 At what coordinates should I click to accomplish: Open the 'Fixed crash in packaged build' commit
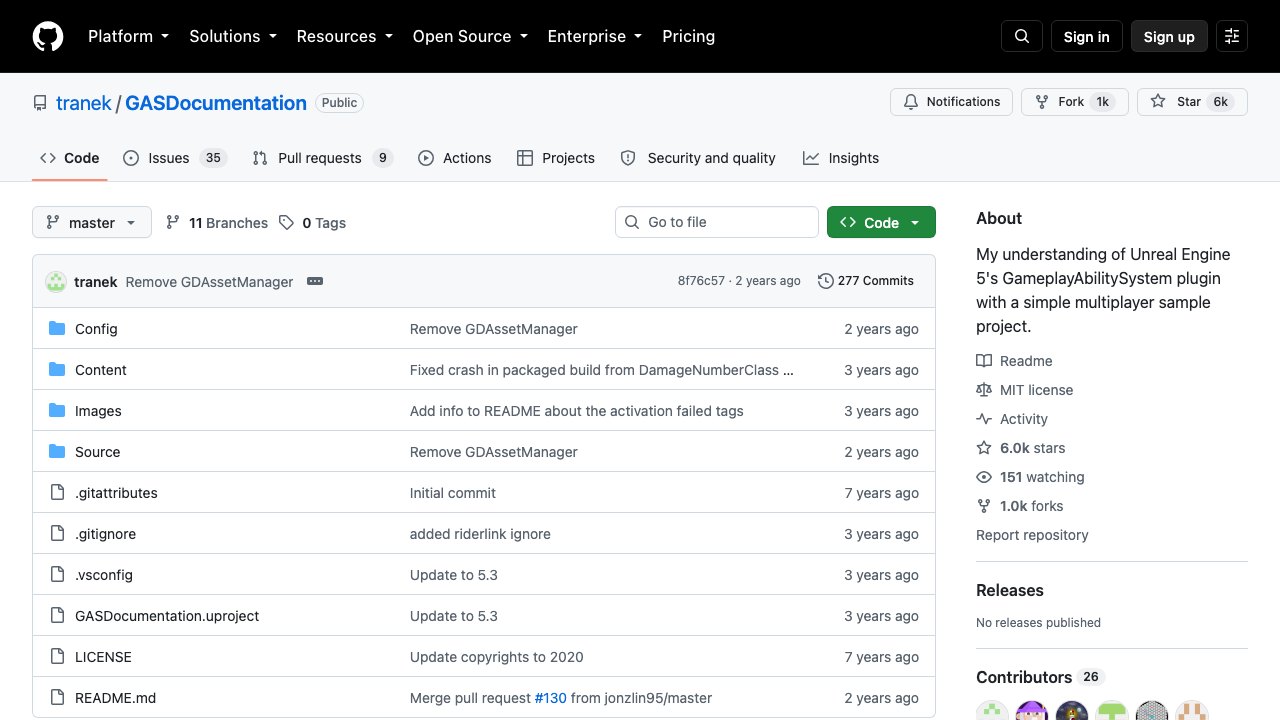click(602, 370)
